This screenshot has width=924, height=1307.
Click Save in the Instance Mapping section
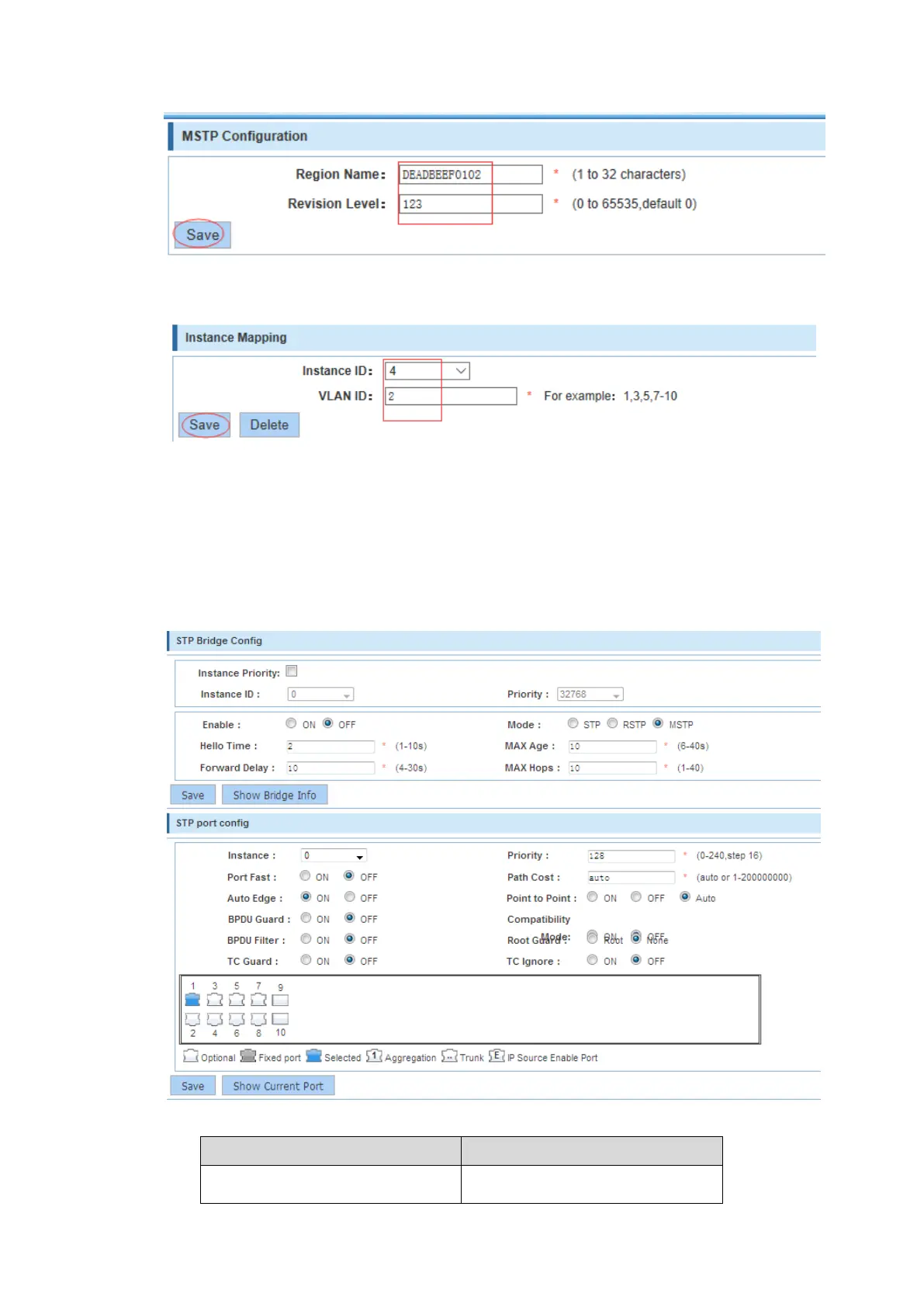click(204, 425)
